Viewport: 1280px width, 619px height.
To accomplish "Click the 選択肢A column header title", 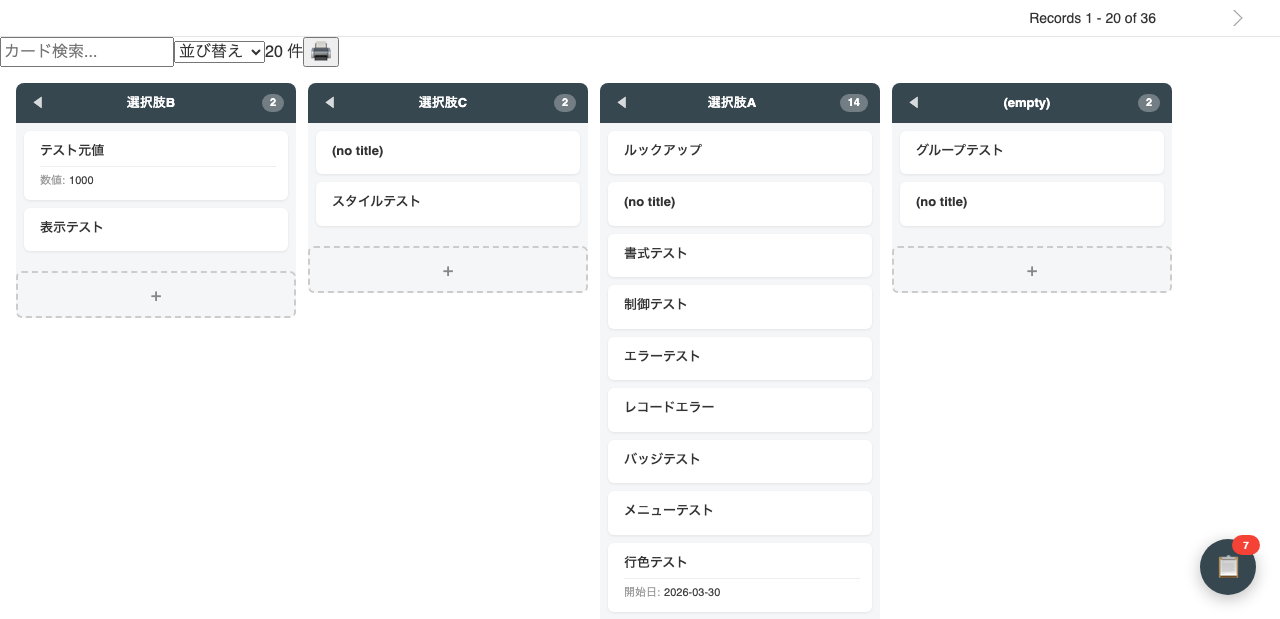I will pos(732,103).
